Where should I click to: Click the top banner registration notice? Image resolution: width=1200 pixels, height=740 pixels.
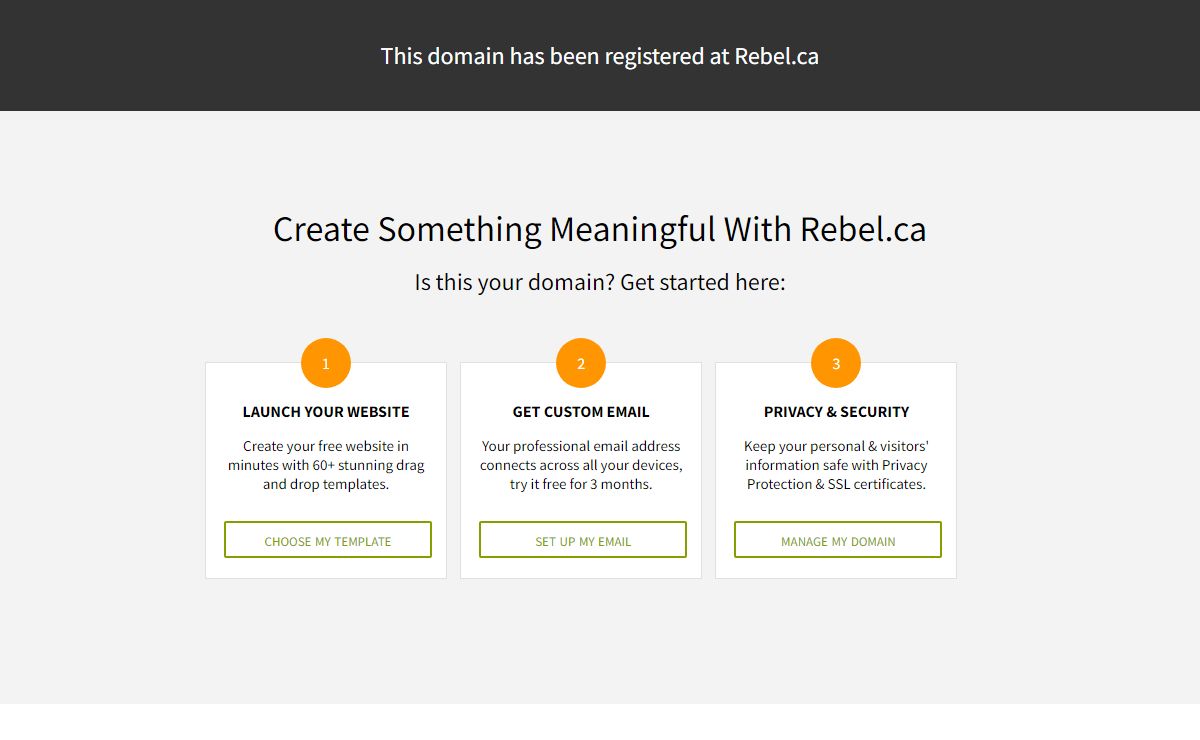600,56
